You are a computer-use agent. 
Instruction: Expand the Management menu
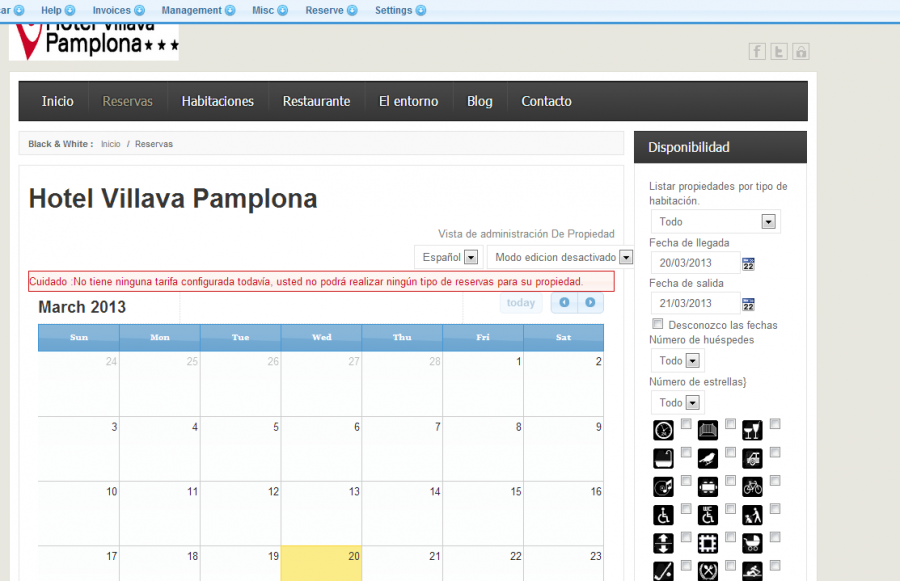pyautogui.click(x=198, y=10)
